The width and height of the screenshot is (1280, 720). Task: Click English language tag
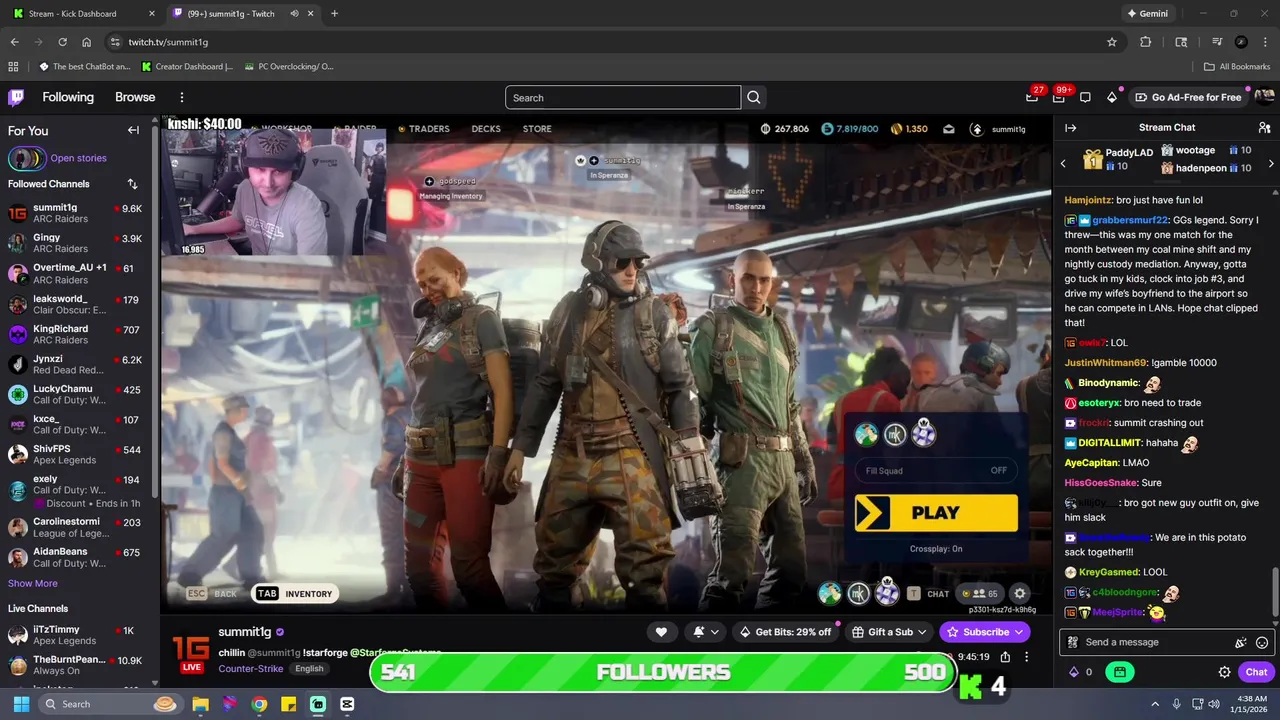(x=309, y=669)
